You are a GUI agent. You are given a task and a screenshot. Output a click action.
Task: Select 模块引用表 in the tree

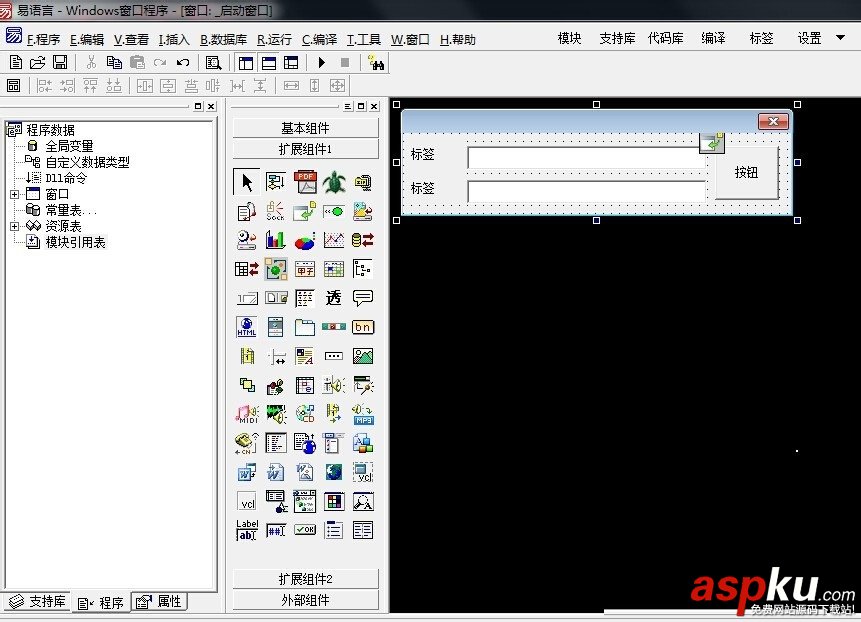(75, 242)
